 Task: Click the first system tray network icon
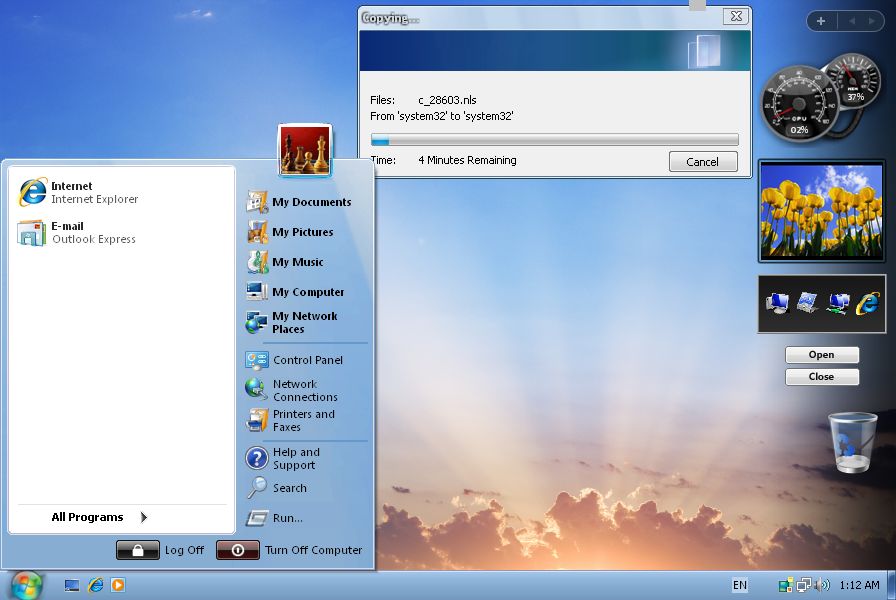point(786,585)
